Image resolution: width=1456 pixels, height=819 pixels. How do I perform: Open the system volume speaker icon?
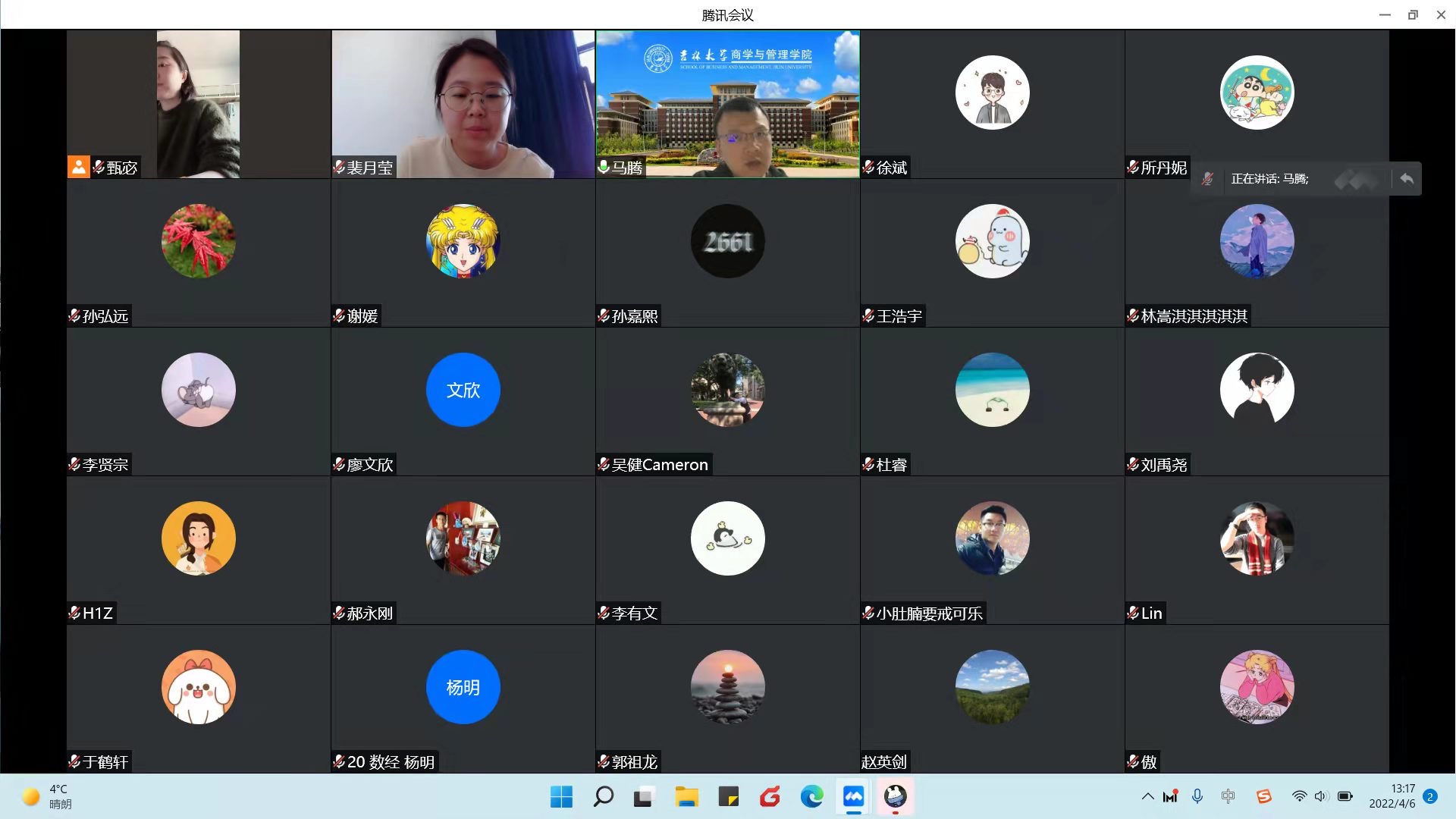[1321, 796]
